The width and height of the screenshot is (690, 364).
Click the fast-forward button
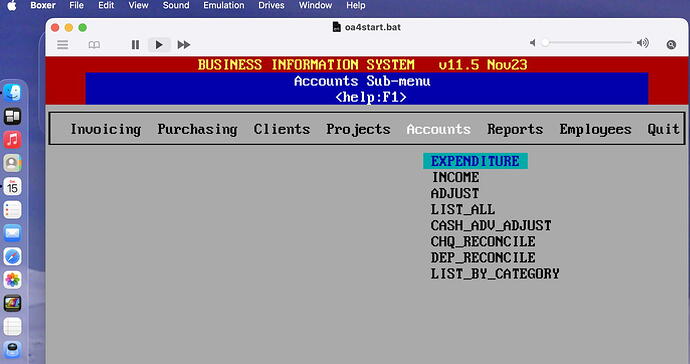[x=184, y=45]
